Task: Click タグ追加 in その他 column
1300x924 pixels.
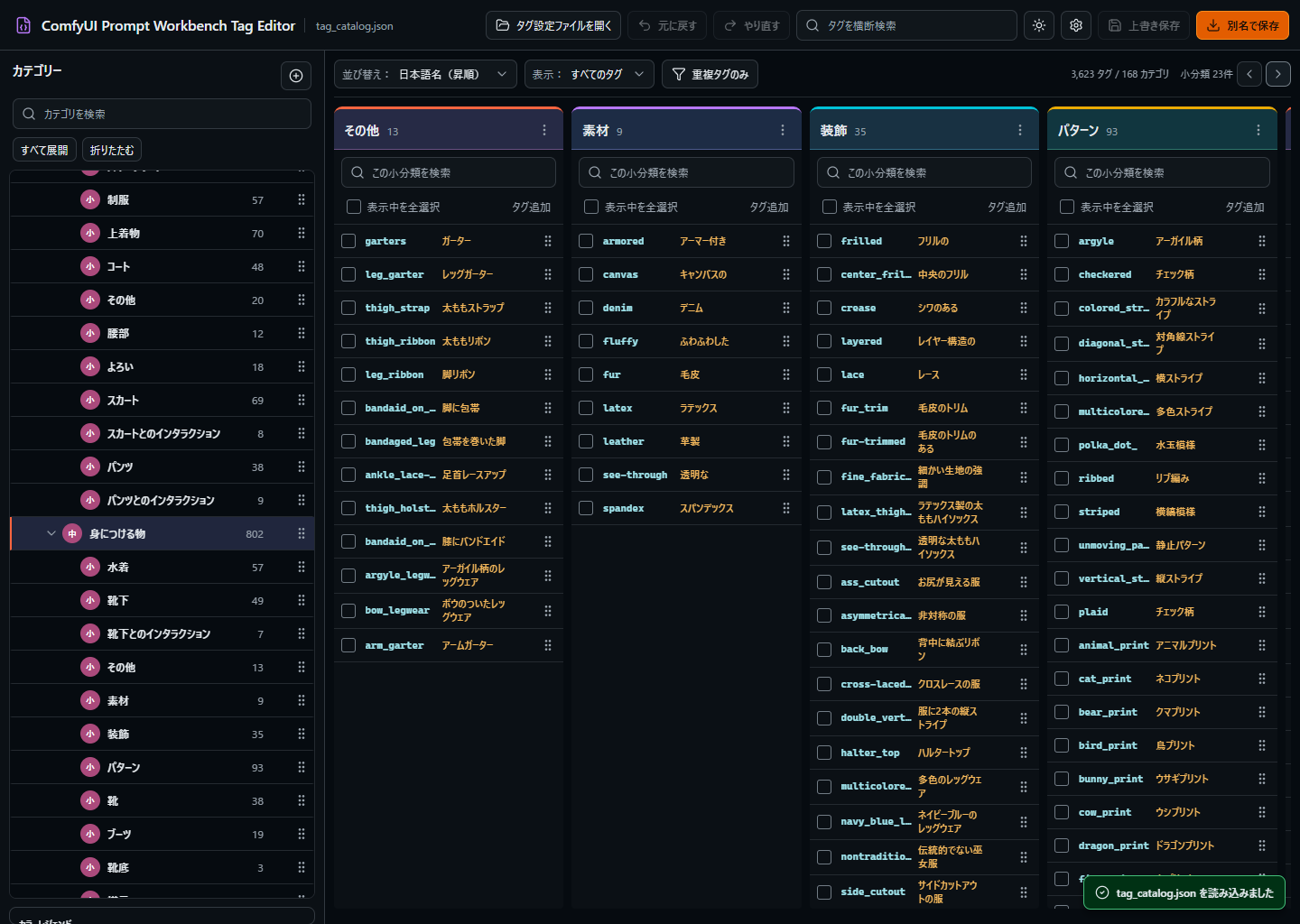Action: [x=532, y=207]
